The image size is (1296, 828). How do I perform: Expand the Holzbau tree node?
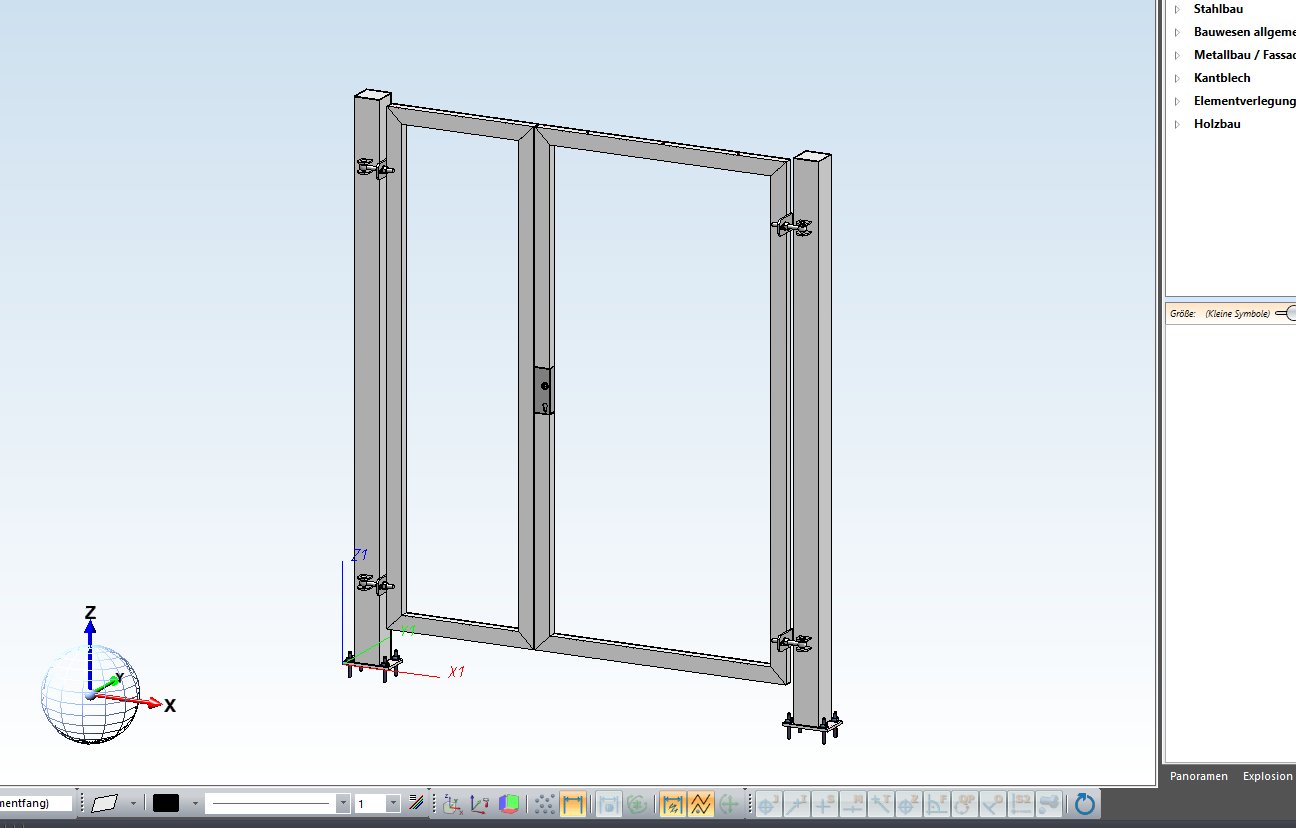(1178, 124)
